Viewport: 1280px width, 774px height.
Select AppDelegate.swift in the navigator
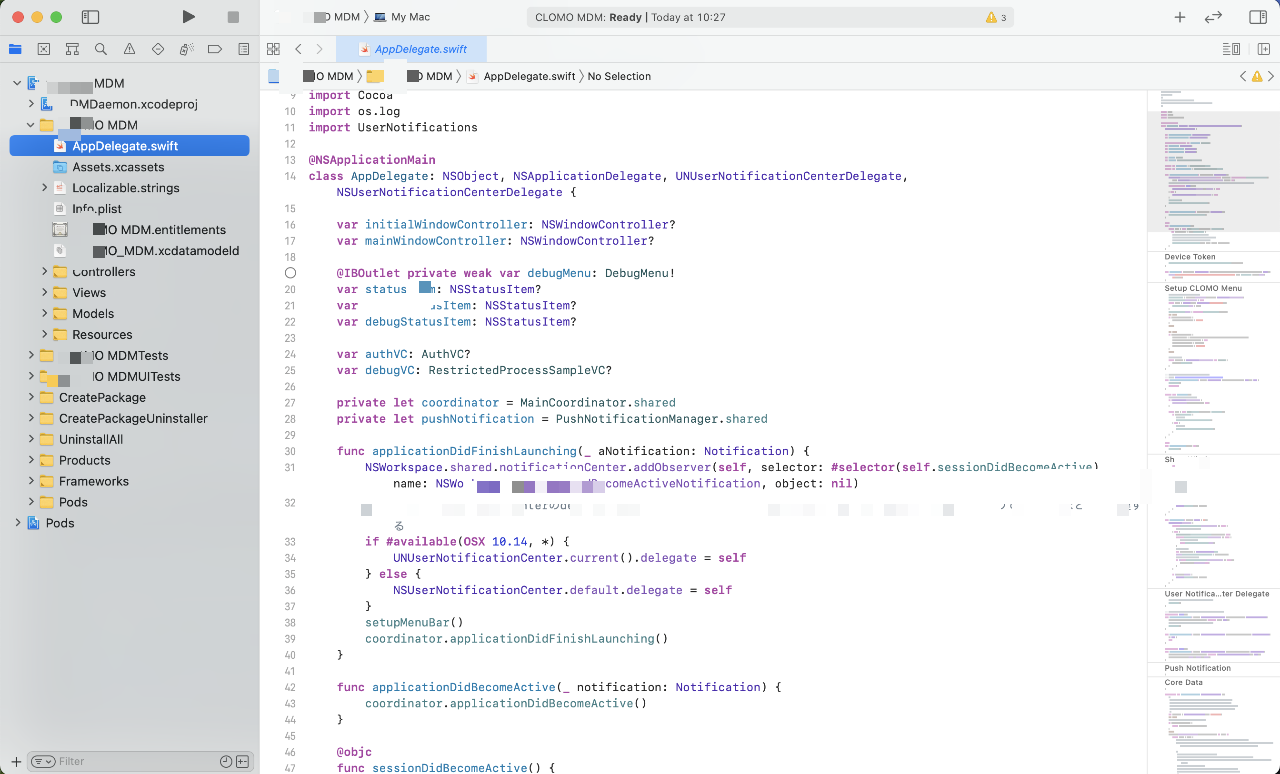(x=129, y=146)
